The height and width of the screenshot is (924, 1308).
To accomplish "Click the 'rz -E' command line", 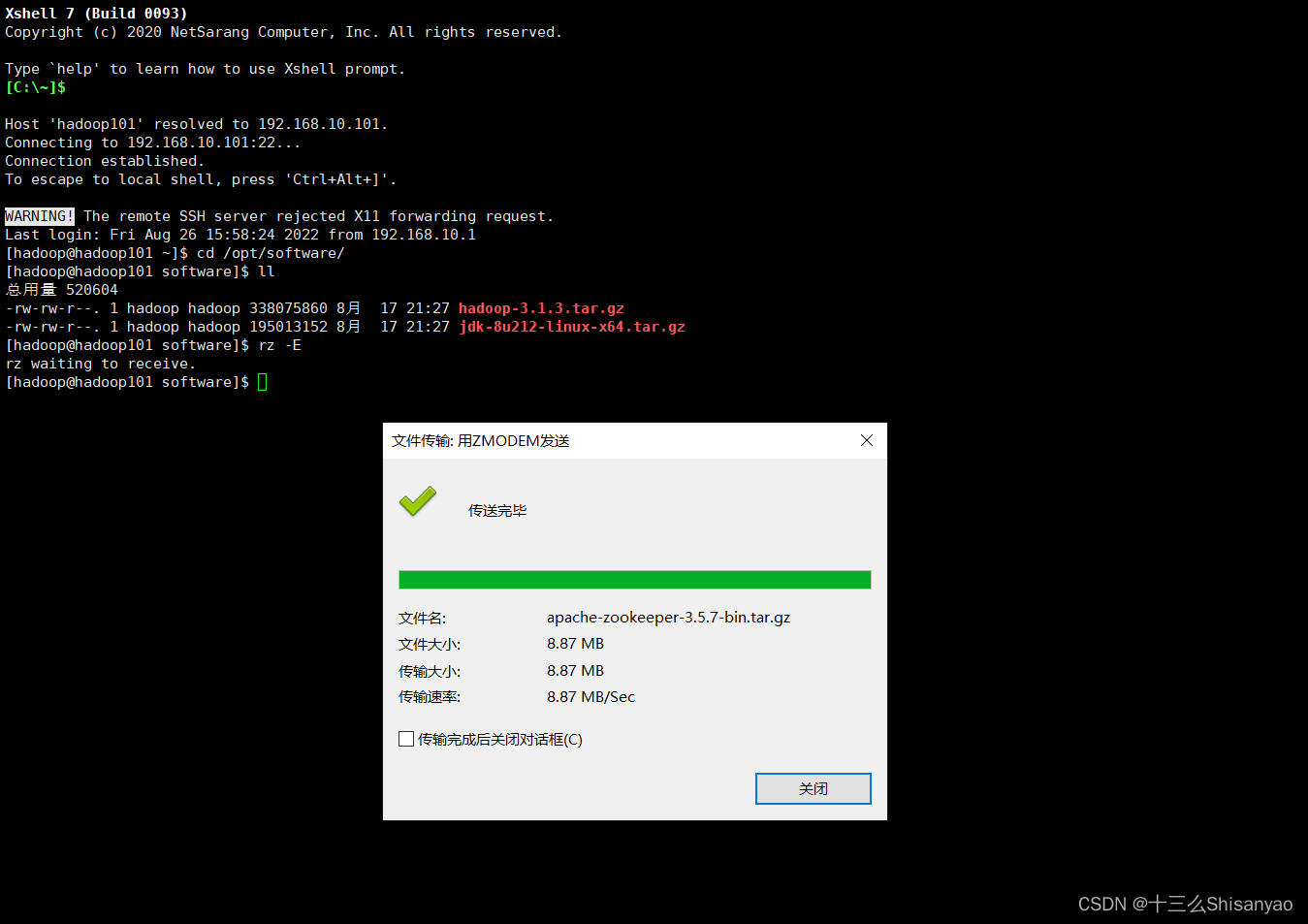I will 154,345.
